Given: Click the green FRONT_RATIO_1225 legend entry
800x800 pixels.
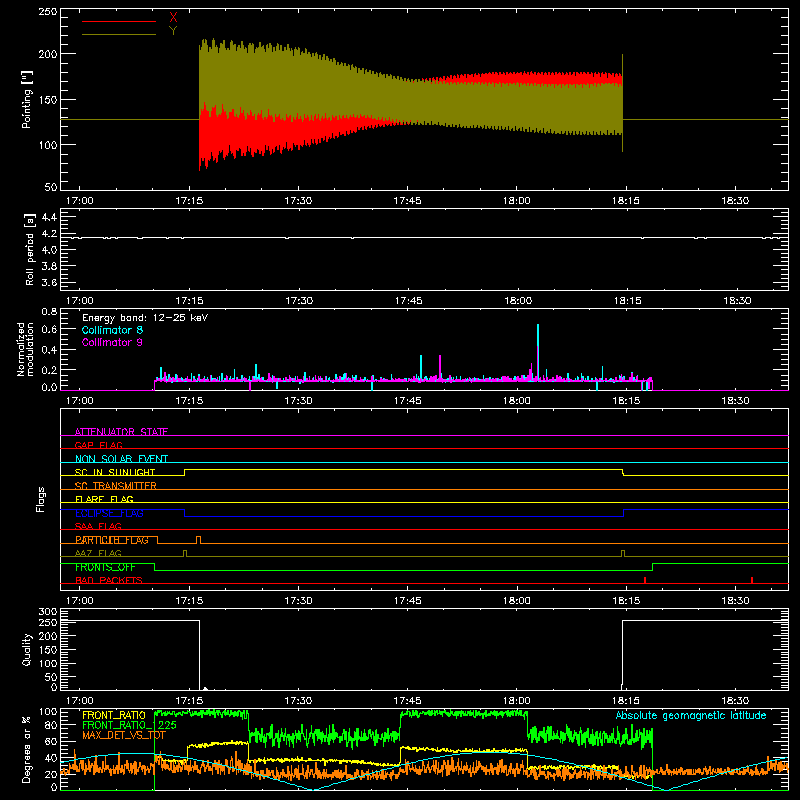Looking at the screenshot, I should tap(129, 725).
